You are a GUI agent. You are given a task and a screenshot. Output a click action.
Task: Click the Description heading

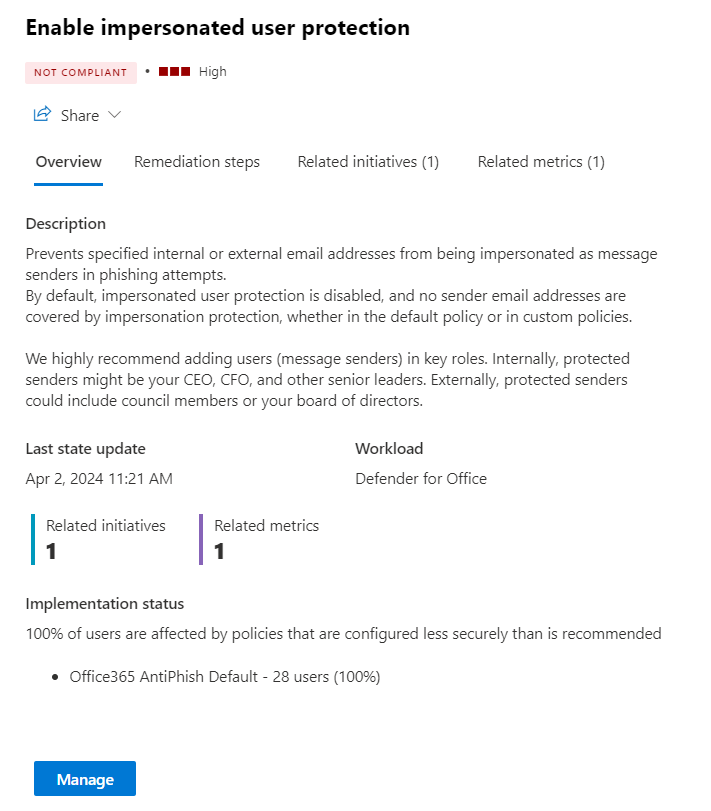[x=66, y=224]
